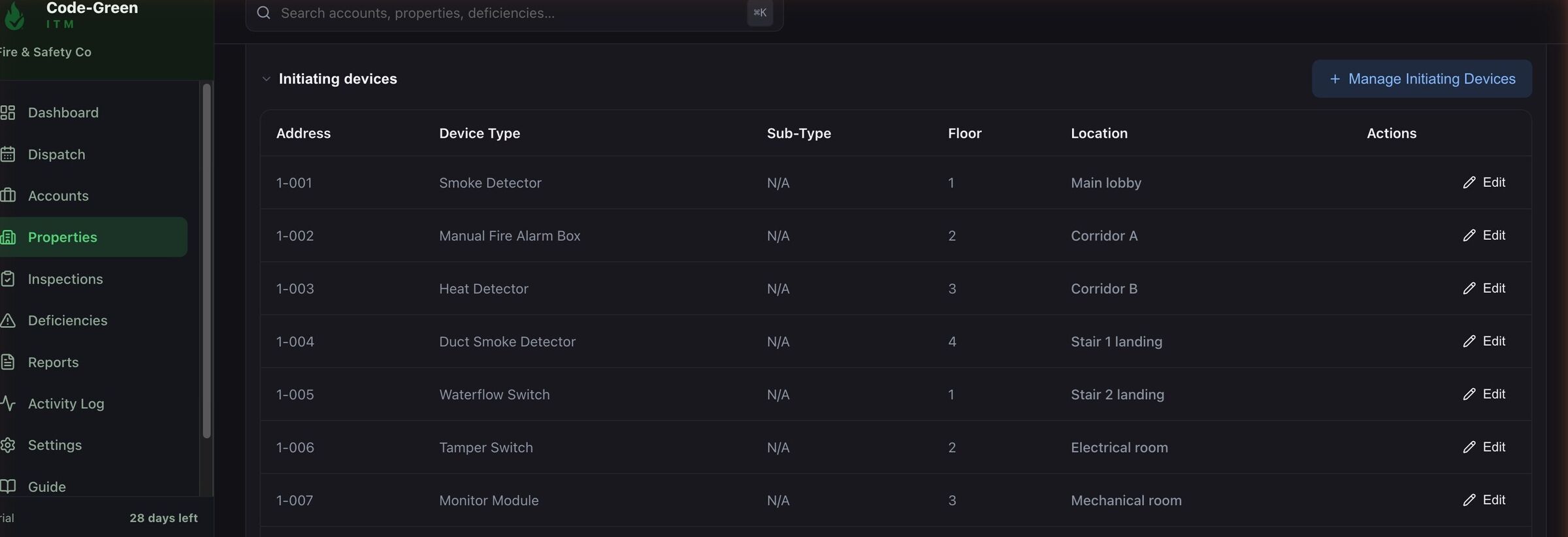Collapse the Initiating devices section chevron

pos(266,79)
